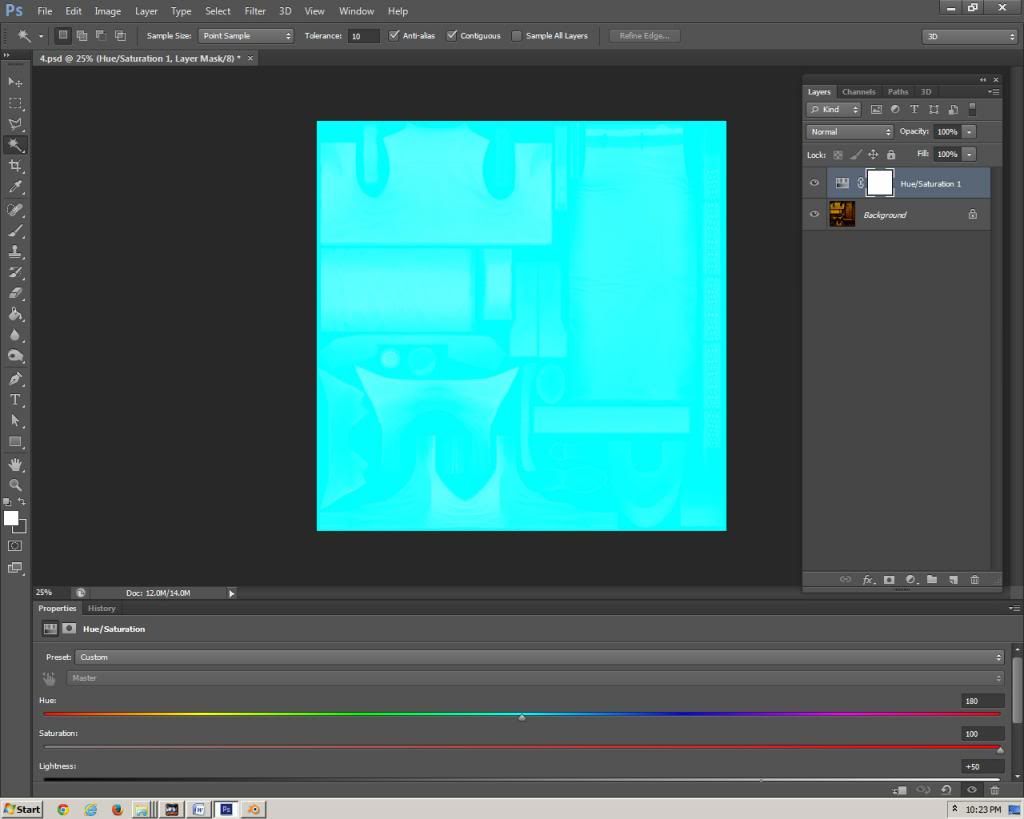
Task: Hide the Hue/Saturation 1 layer
Action: click(x=814, y=184)
